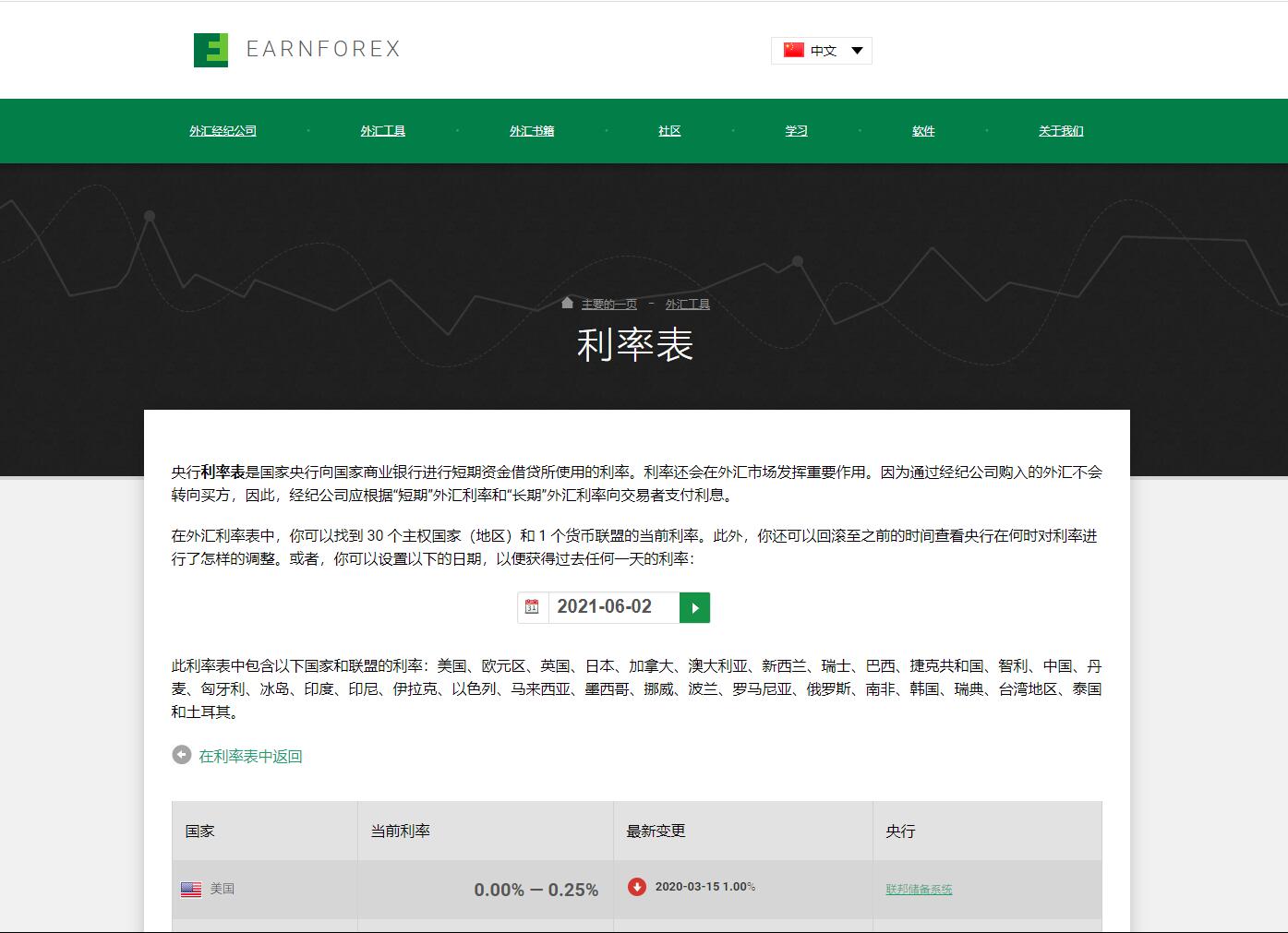This screenshot has height=933, width=1288.
Task: Go to the 社区 community menu
Action: click(669, 131)
